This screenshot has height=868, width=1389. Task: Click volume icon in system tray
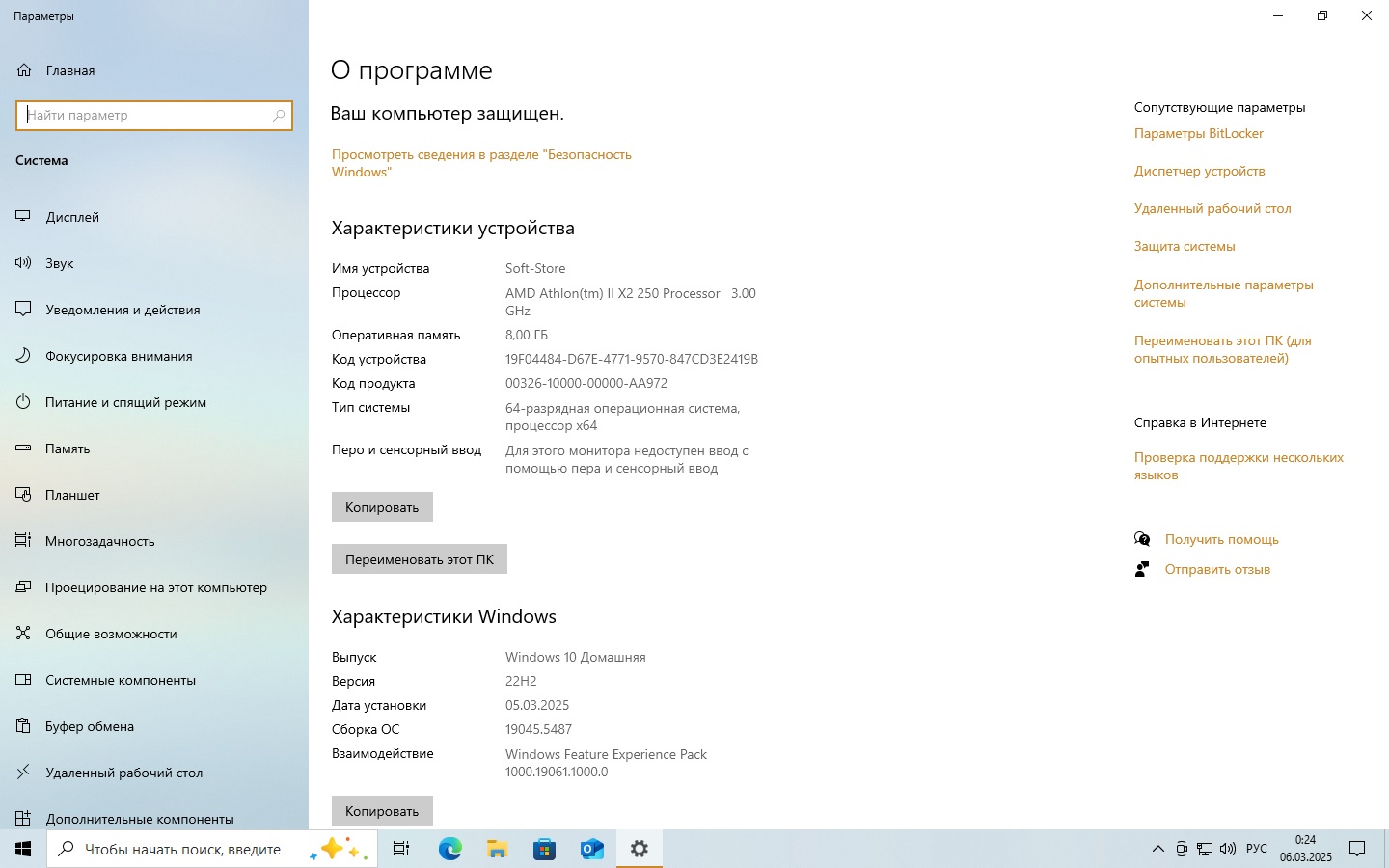[1227, 849]
